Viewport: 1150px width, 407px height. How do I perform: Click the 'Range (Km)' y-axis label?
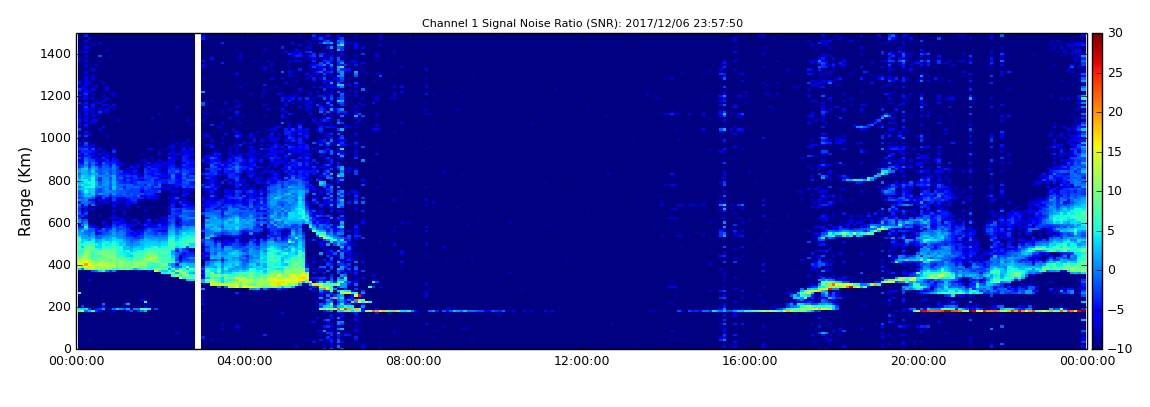[x=25, y=191]
